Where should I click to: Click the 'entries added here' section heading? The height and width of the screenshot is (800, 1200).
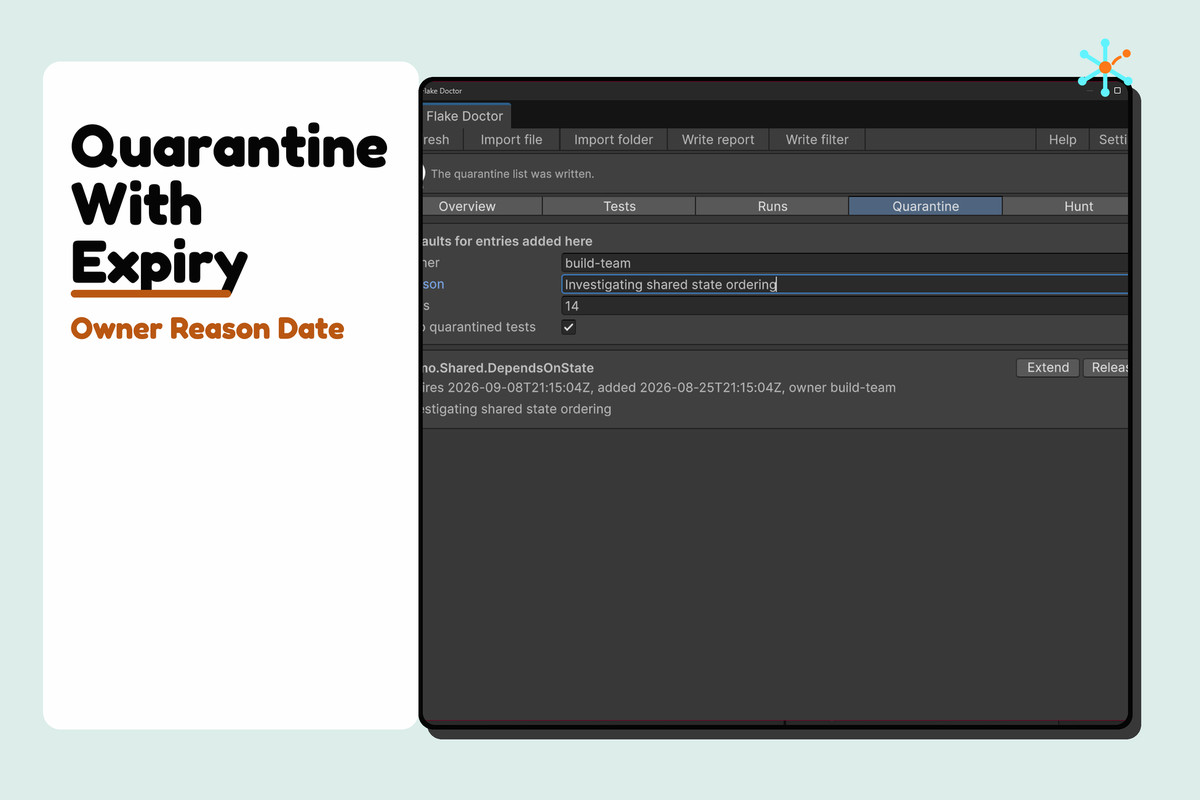coord(506,241)
